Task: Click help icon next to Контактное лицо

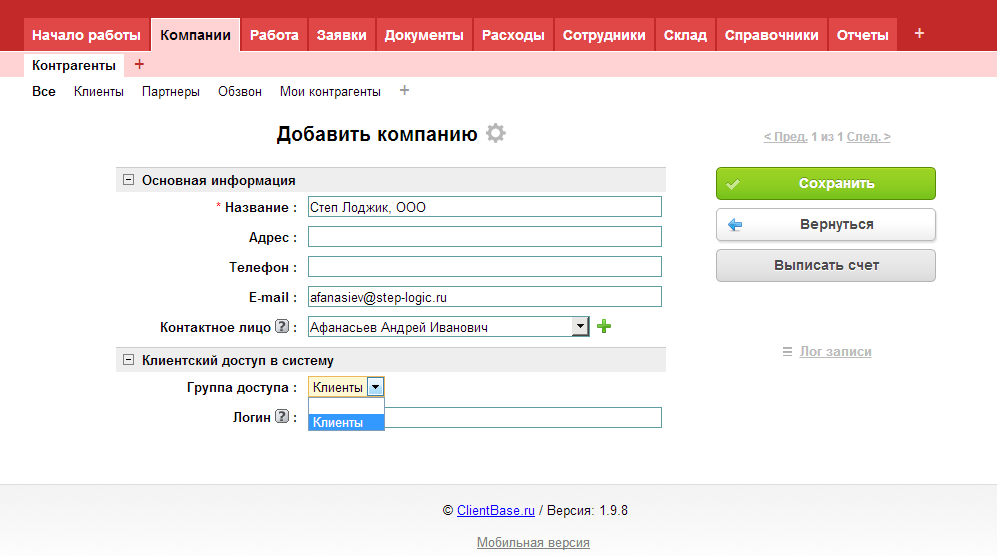Action: [x=282, y=327]
